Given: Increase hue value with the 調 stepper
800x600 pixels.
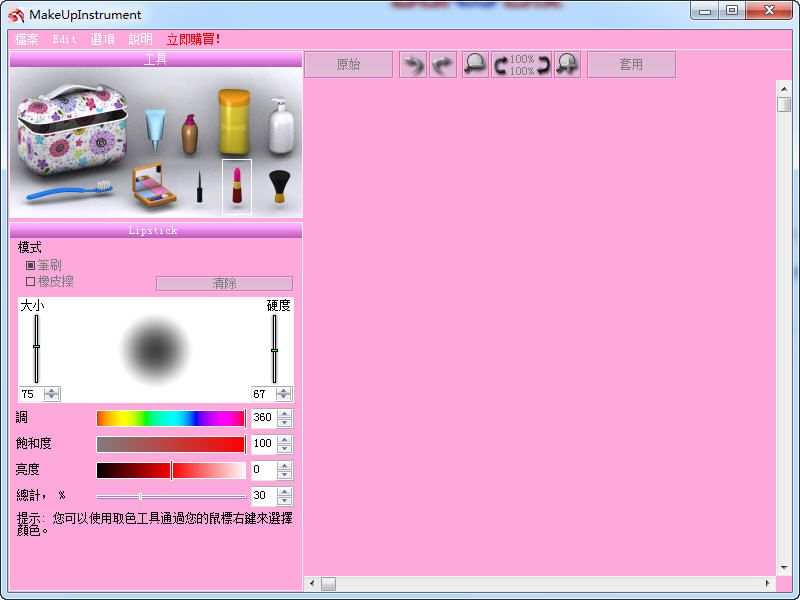Looking at the screenshot, I should pos(284,413).
